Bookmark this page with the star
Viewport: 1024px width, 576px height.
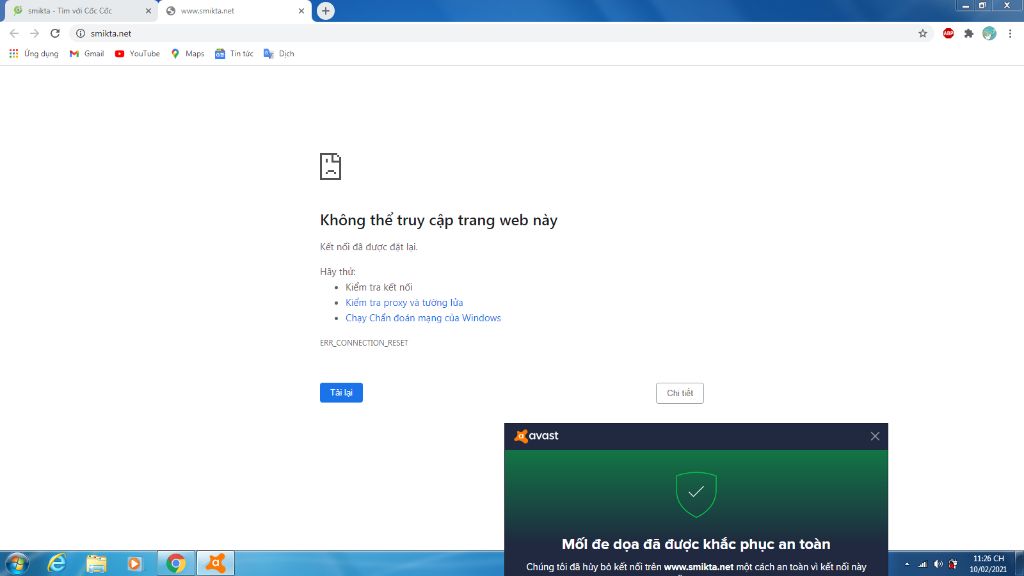click(923, 33)
